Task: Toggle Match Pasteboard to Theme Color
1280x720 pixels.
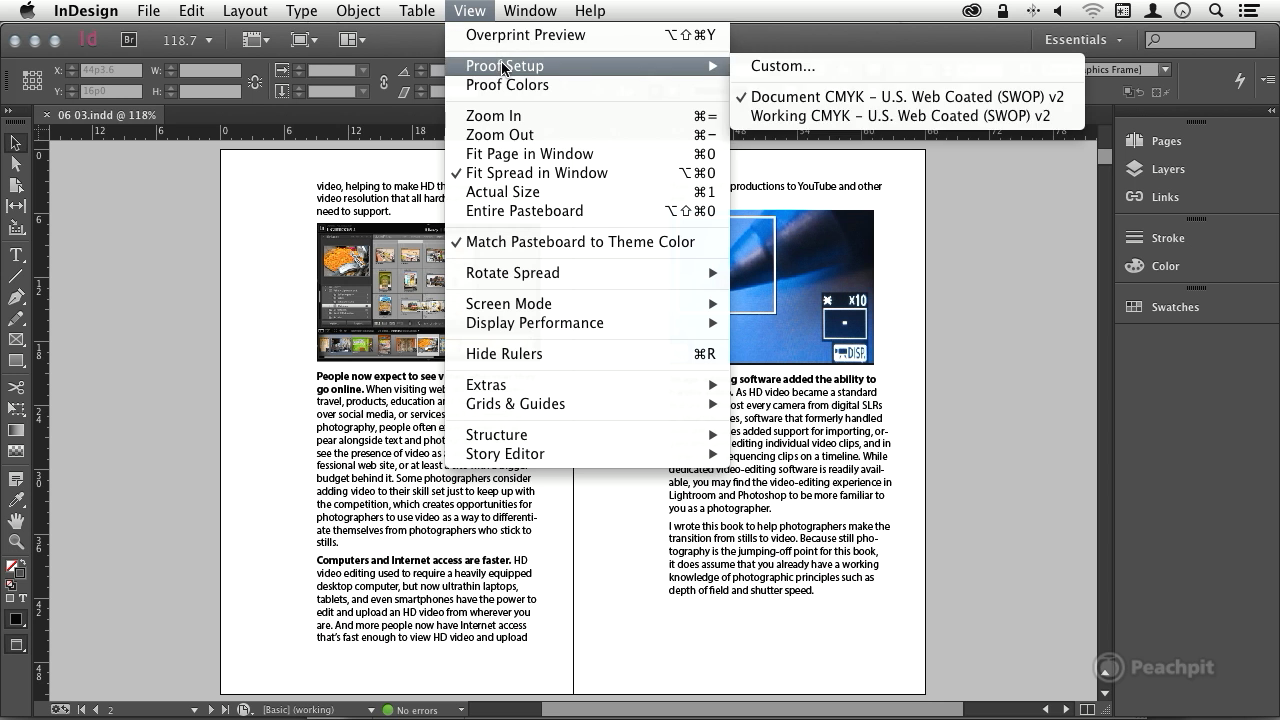Action: (x=587, y=242)
